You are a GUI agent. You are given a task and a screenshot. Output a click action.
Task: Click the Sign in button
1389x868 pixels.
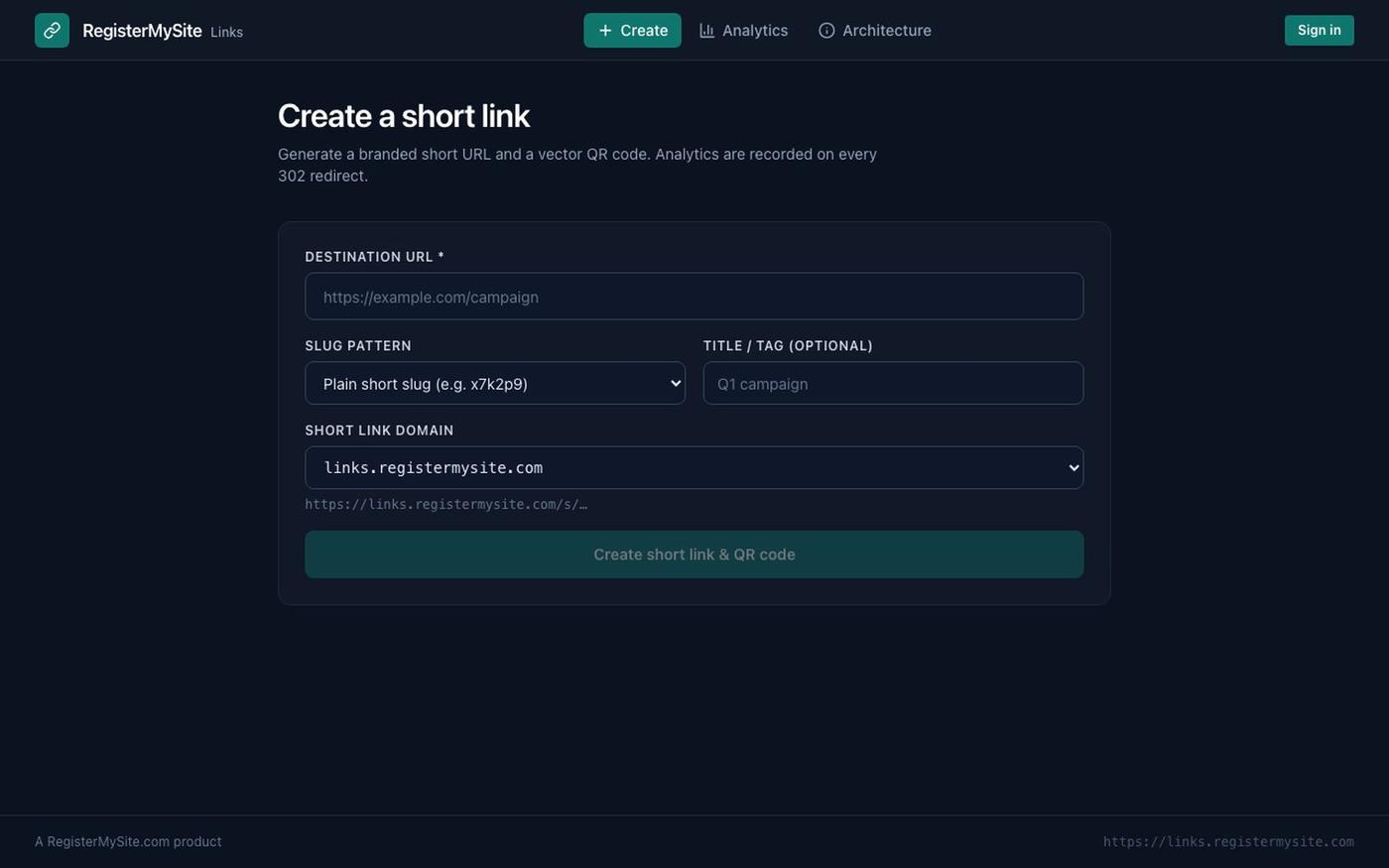click(1319, 30)
